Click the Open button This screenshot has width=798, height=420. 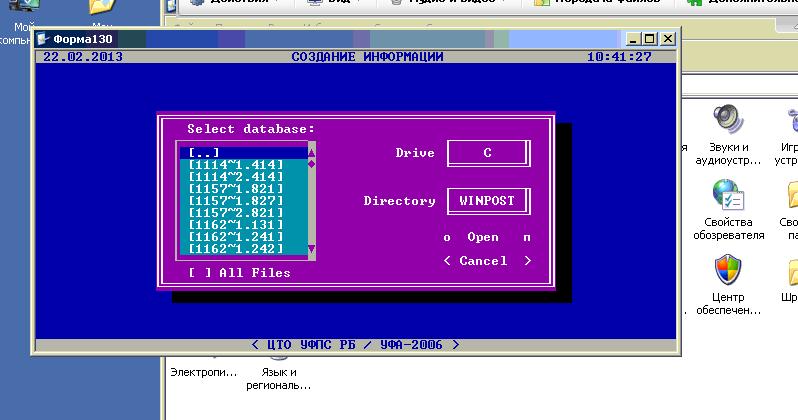tap(487, 237)
